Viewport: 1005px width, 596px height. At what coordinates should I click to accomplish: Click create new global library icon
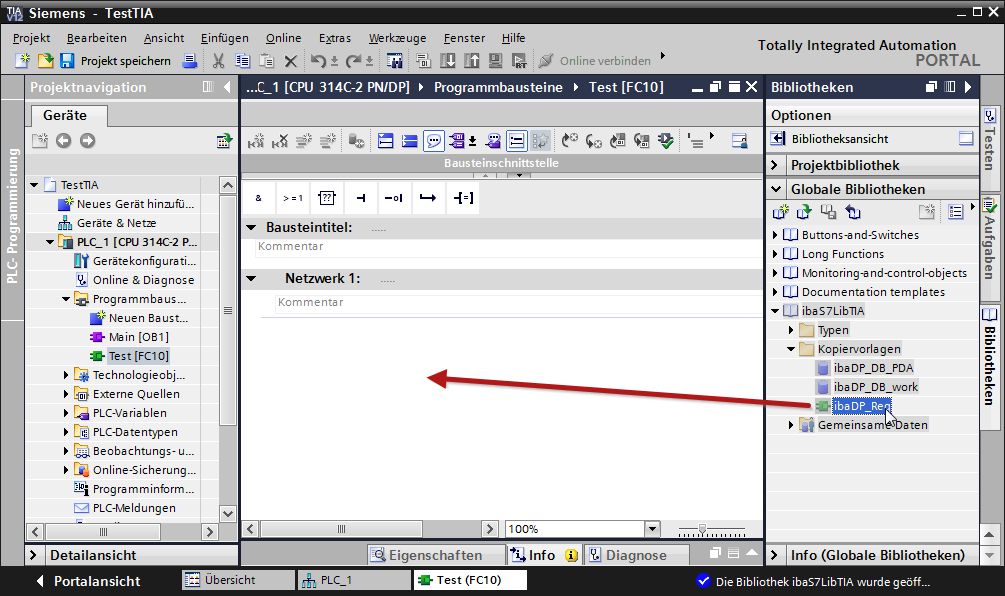(780, 212)
